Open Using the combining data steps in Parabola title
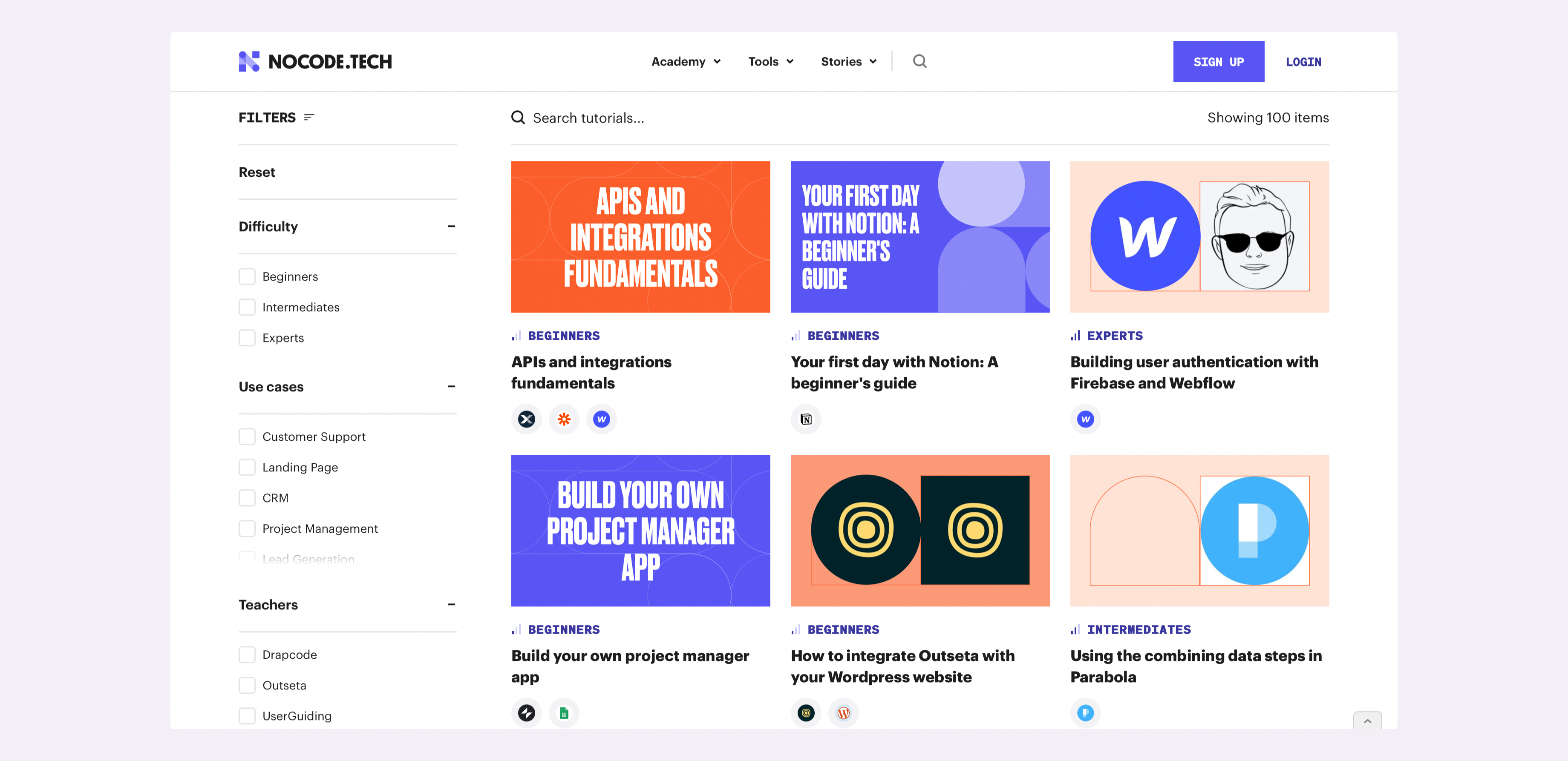Image resolution: width=1568 pixels, height=761 pixels. [x=1196, y=666]
